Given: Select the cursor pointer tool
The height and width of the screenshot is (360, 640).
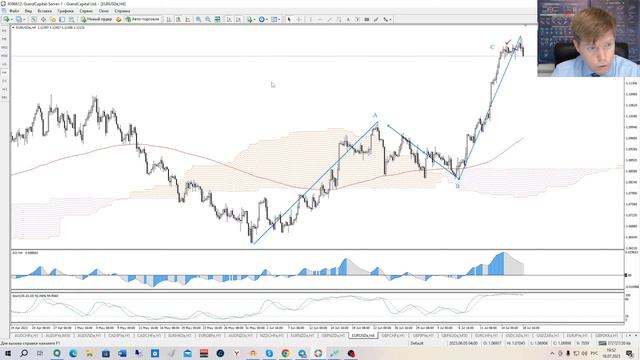Looking at the screenshot, I should click(289, 19).
